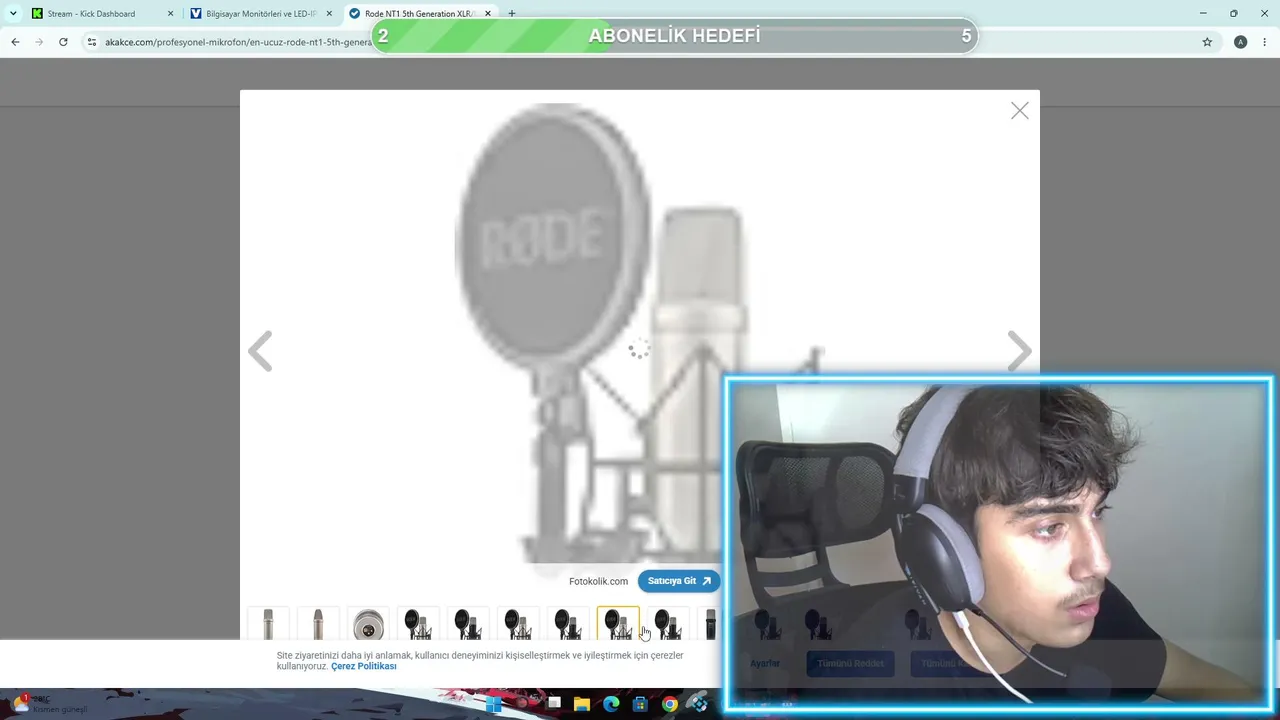Select the Rode NT1 5th Generation tab
Viewport: 1280px width, 720px height.
point(420,14)
